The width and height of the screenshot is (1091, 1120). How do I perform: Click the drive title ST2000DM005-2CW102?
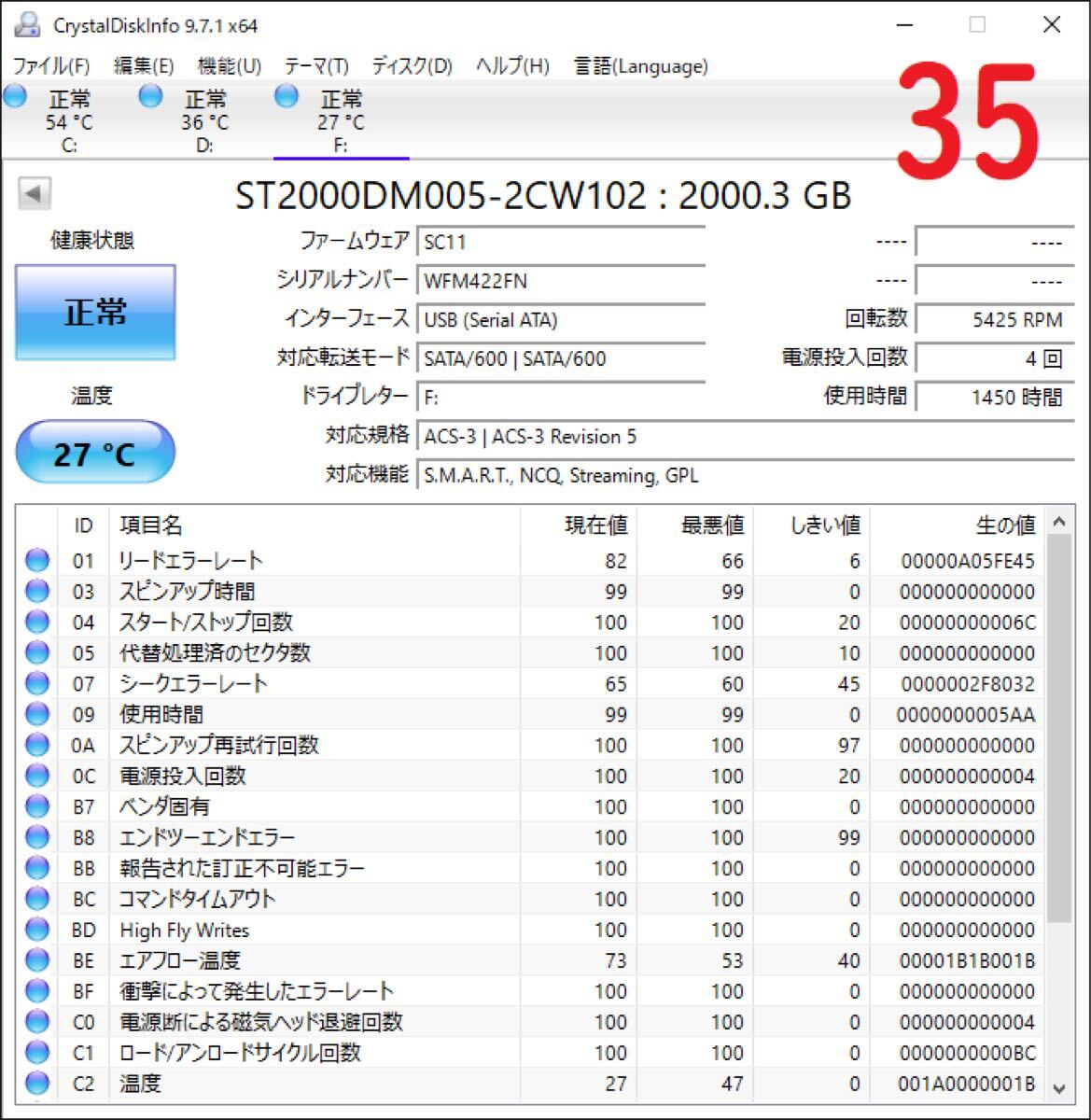coord(441,195)
